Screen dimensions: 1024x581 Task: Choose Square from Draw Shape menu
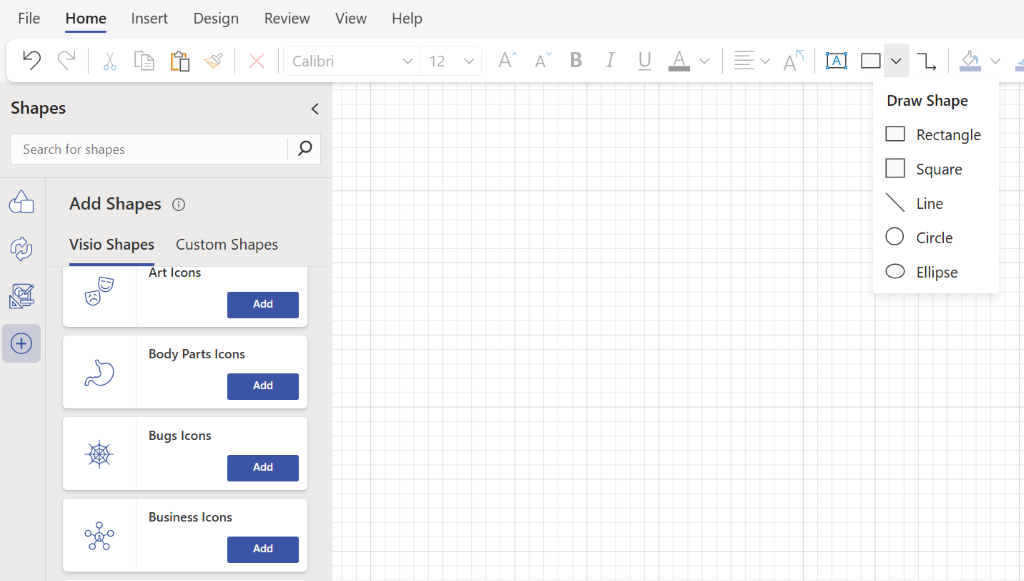point(935,169)
